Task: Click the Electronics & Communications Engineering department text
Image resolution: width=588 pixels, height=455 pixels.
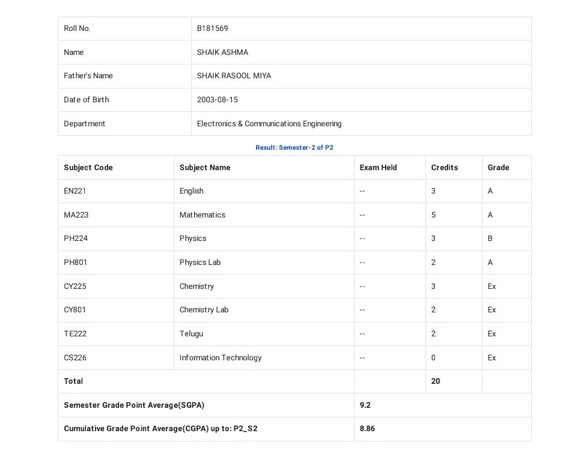Action: pyautogui.click(x=269, y=124)
